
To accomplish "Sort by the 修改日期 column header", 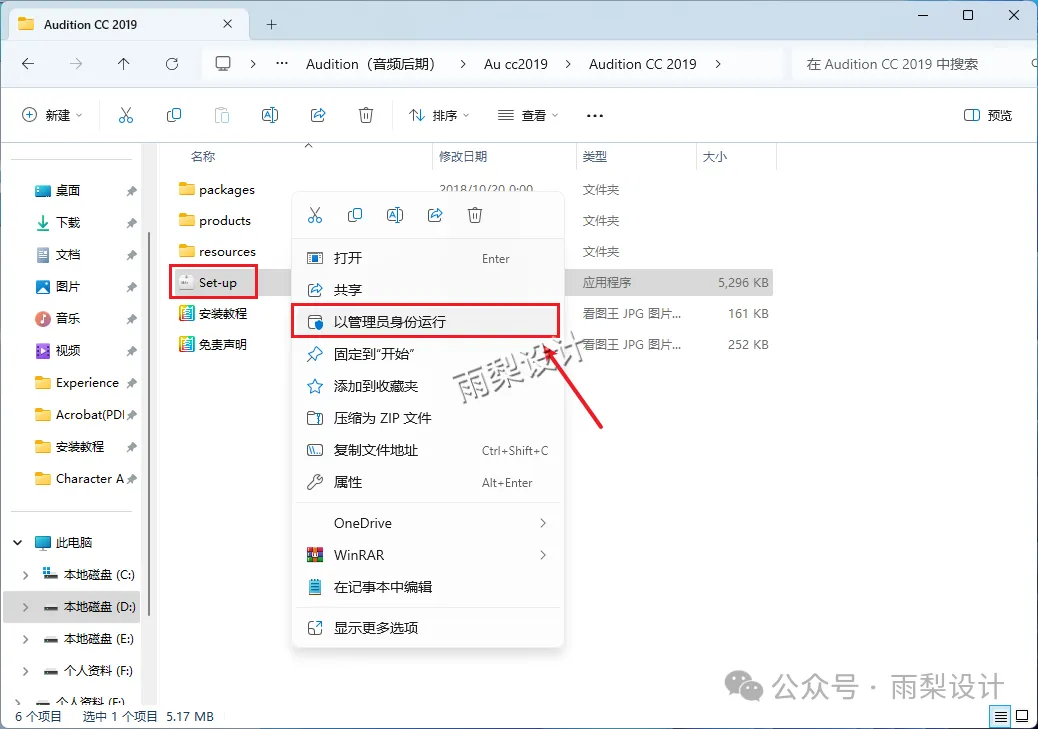I will tap(463, 157).
